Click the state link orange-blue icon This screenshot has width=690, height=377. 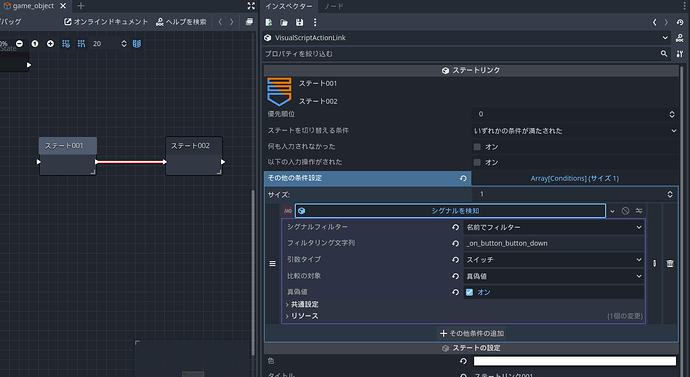tap(279, 92)
